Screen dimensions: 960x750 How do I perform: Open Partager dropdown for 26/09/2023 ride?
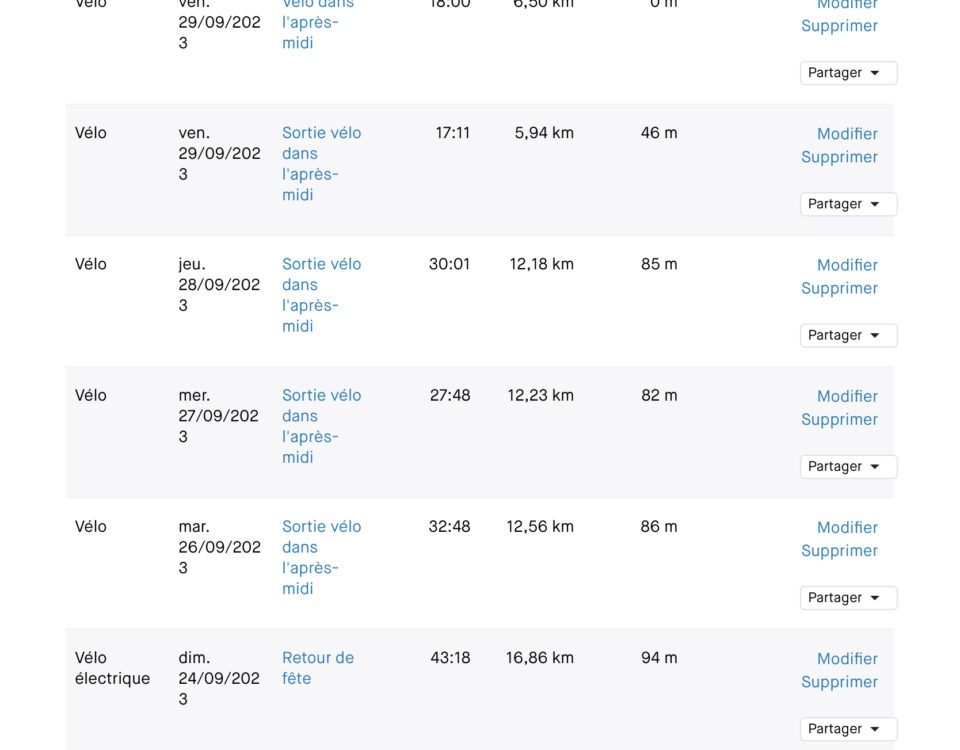click(x=848, y=598)
